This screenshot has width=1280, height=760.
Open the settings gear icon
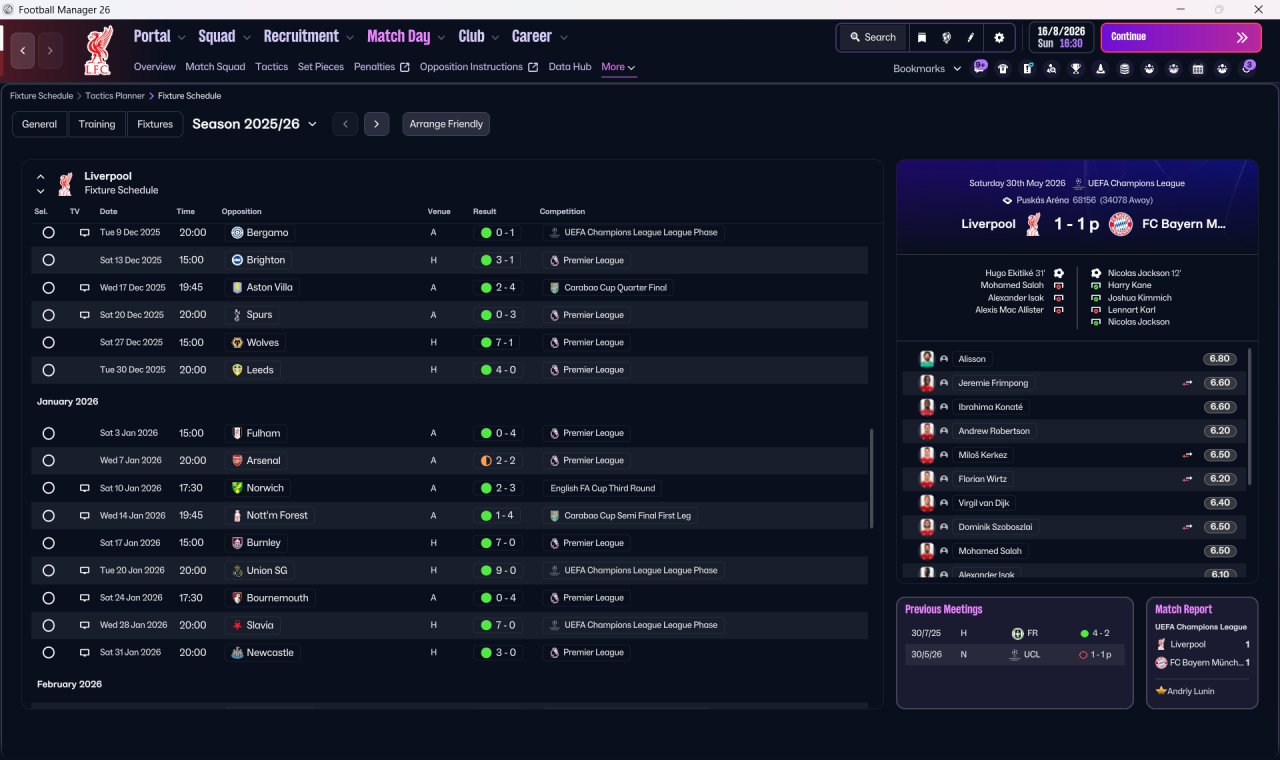(999, 37)
